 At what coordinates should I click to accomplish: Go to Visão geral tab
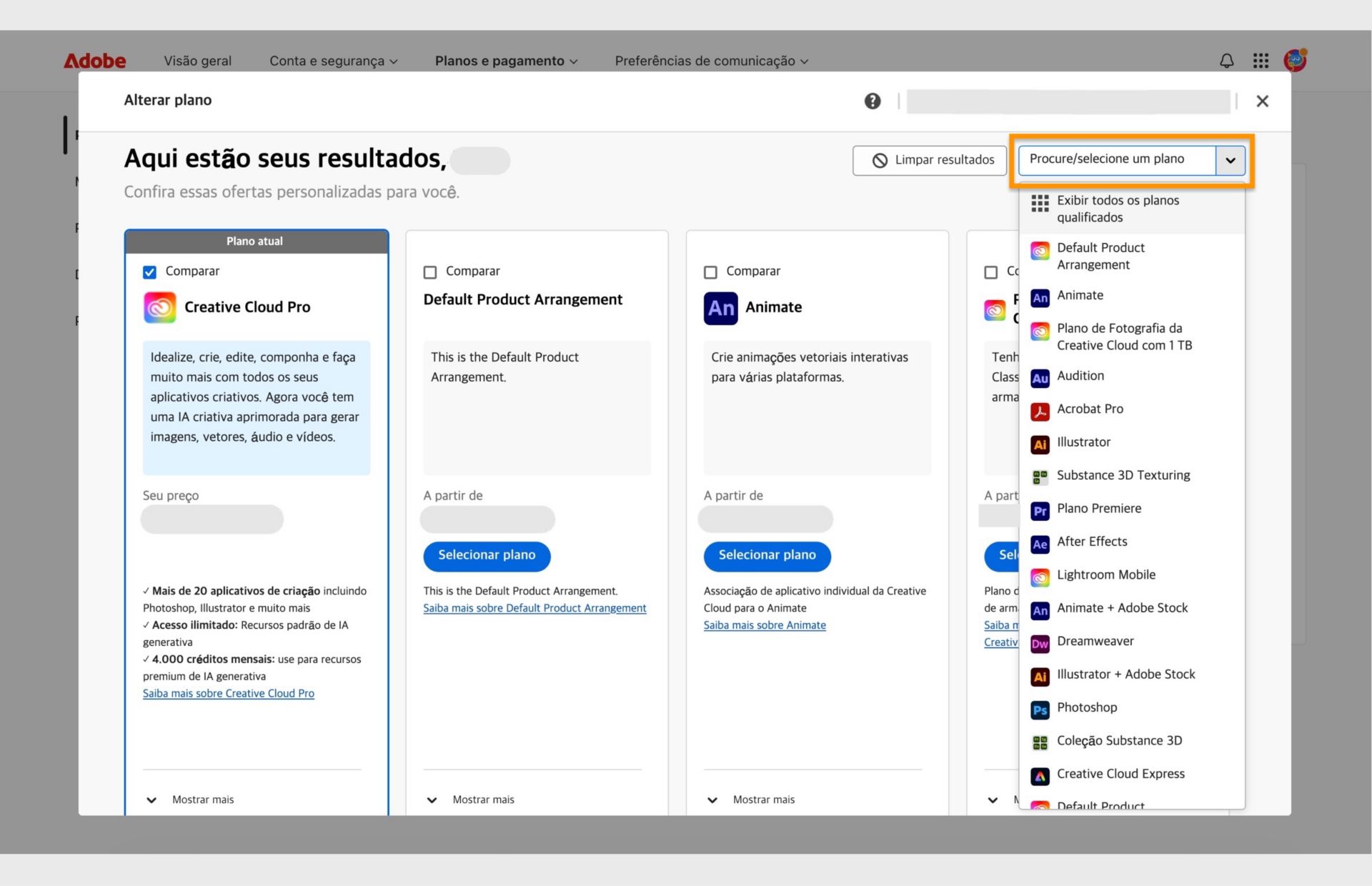tap(197, 61)
